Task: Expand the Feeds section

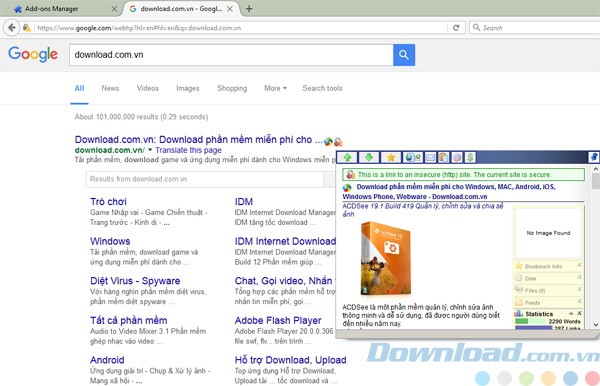Action: pos(532,303)
